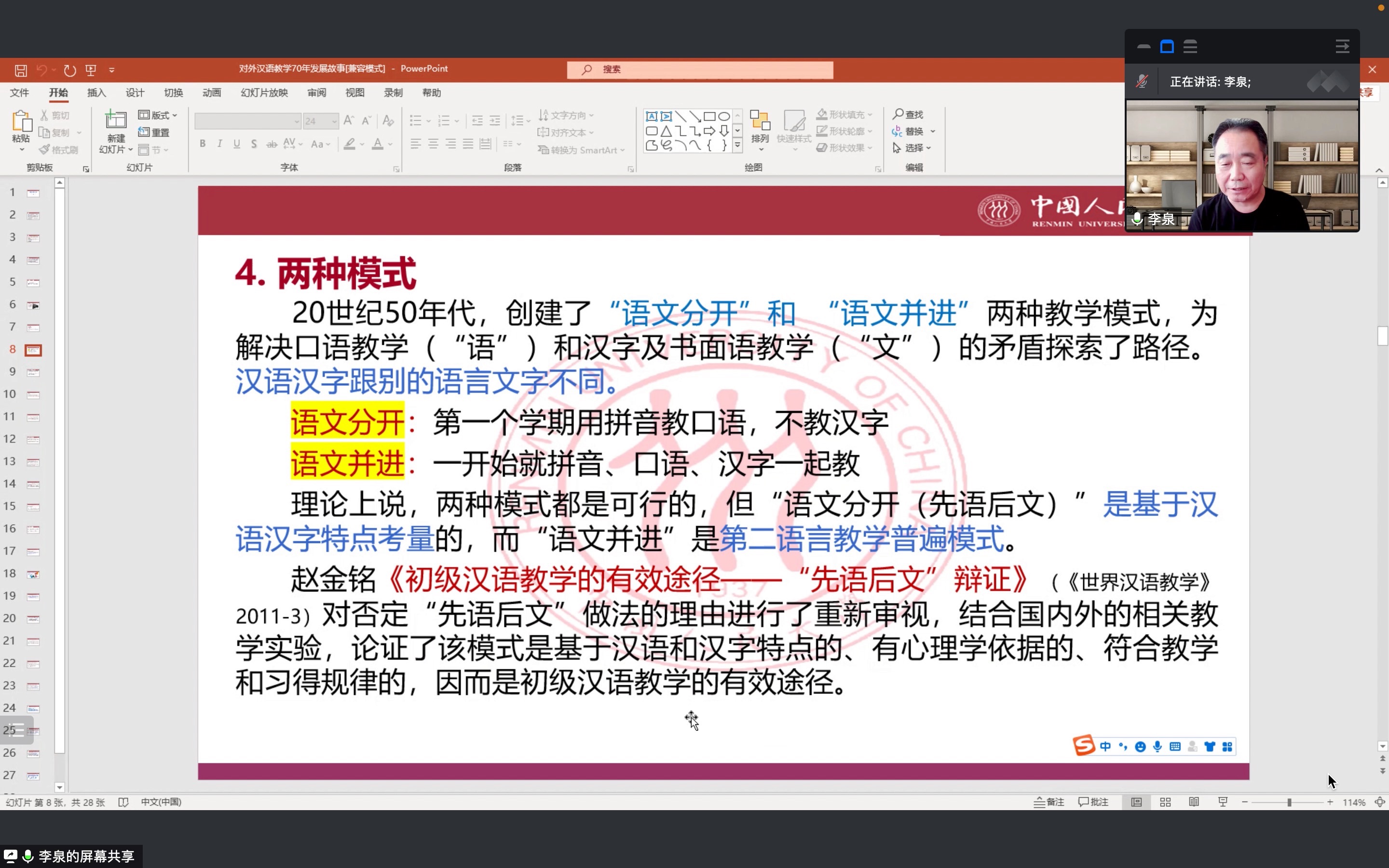
Task: Toggle align right paragraph
Action: [x=450, y=144]
